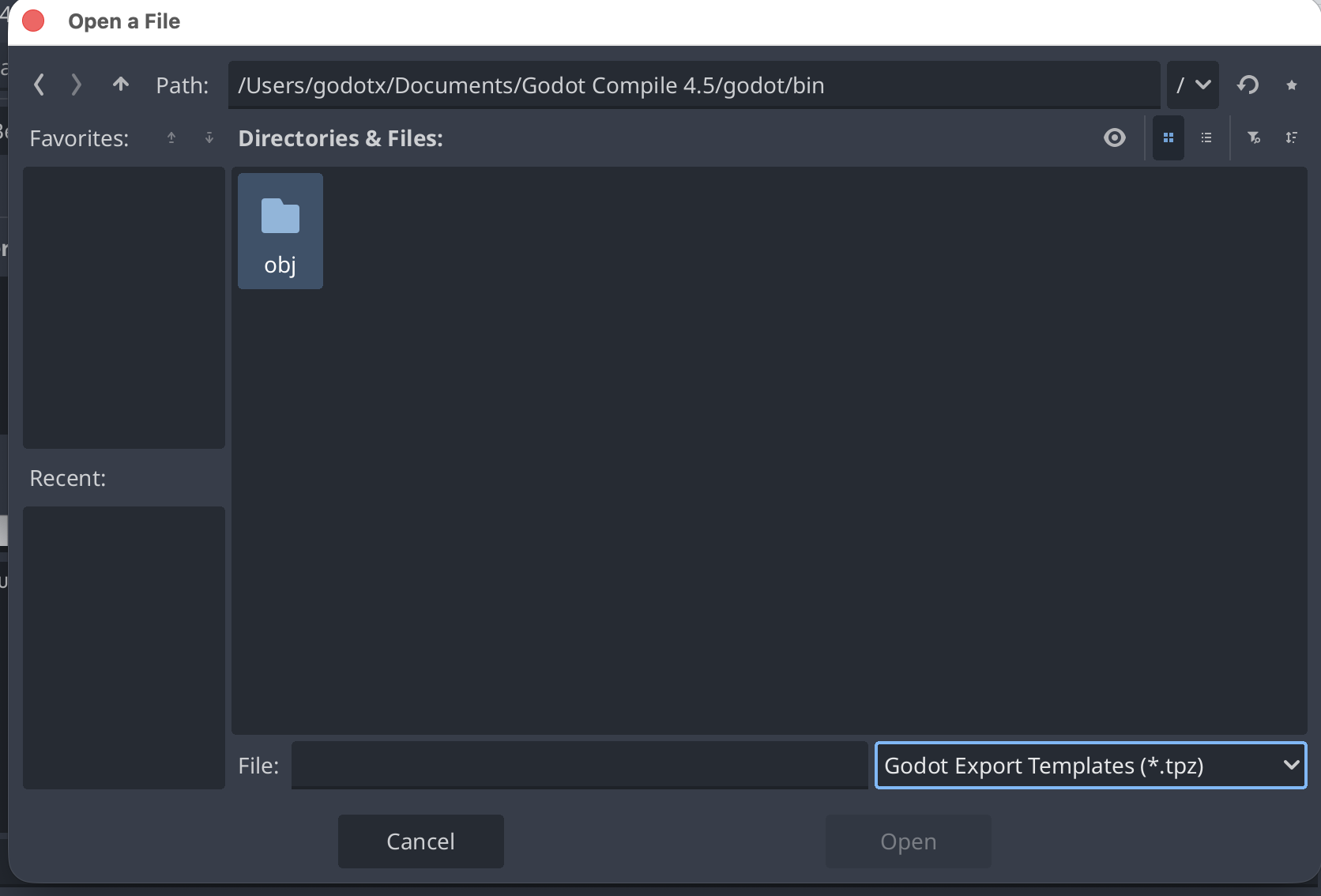The image size is (1321, 896).
Task: Click the File name input field
Action: tap(579, 766)
